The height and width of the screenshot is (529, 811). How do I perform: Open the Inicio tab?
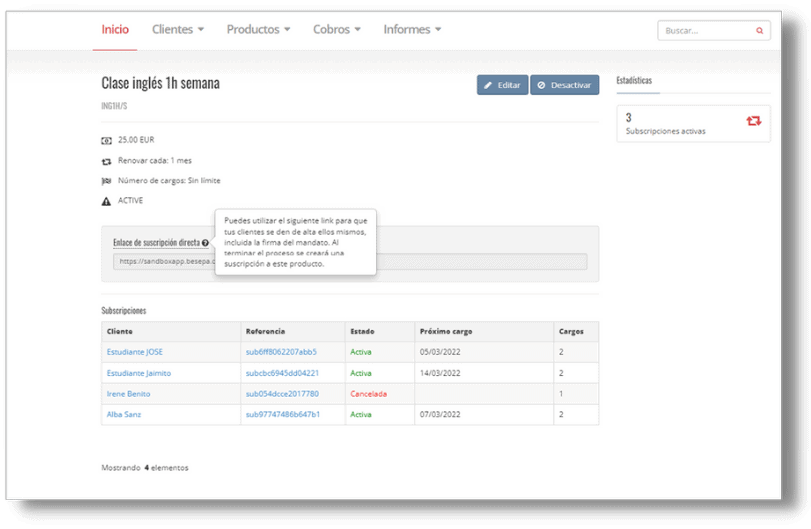coord(115,29)
